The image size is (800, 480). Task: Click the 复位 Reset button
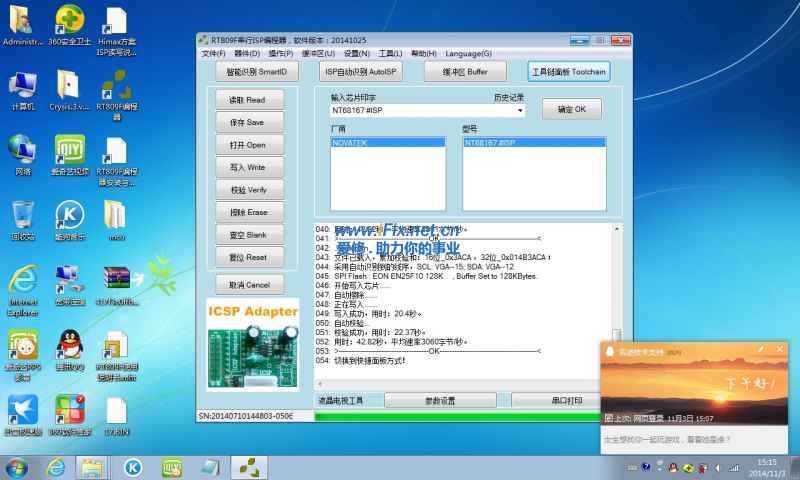point(249,257)
